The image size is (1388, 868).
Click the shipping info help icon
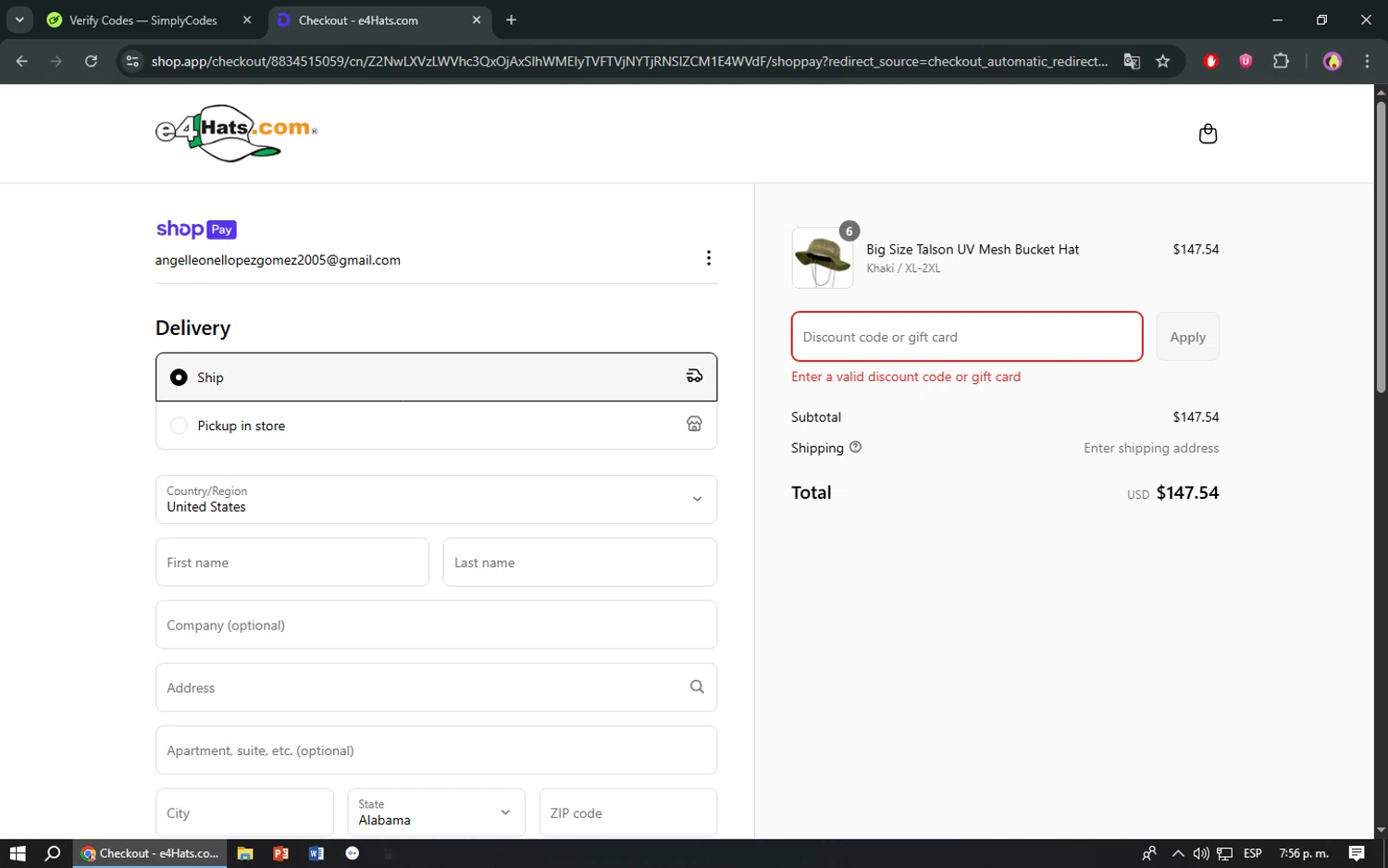(855, 447)
